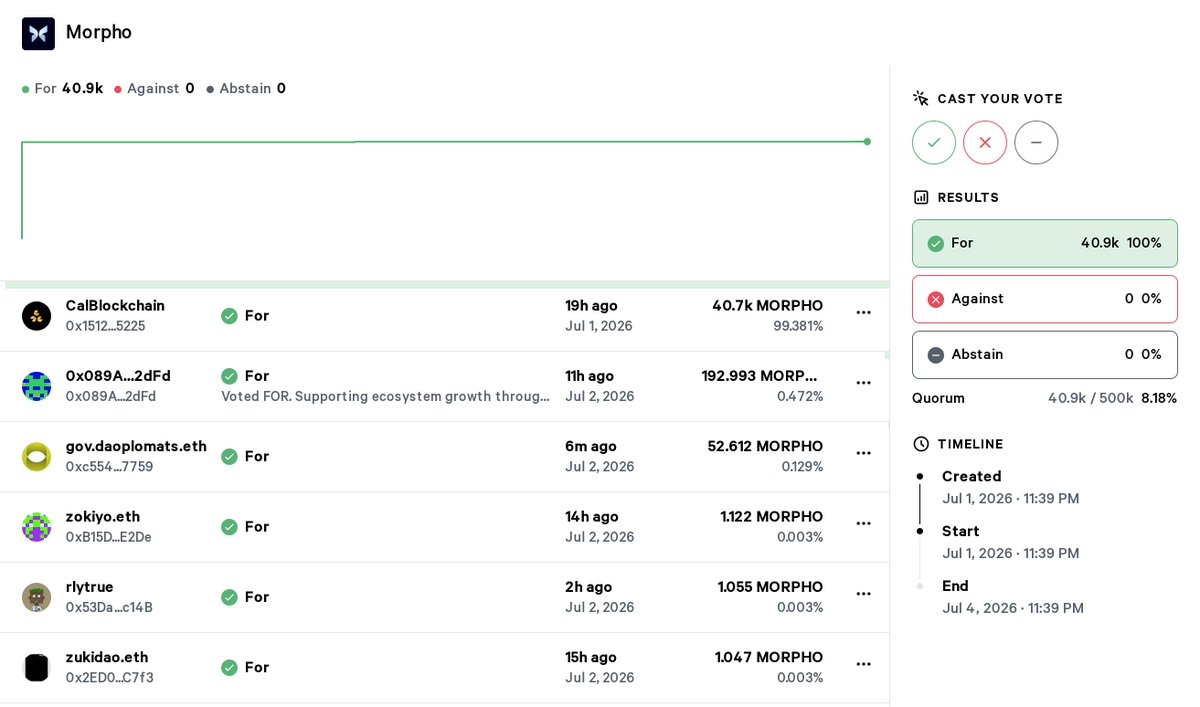Screen dimensions: 1200x707
Task: Click the End timeline marker
Action: point(920,586)
